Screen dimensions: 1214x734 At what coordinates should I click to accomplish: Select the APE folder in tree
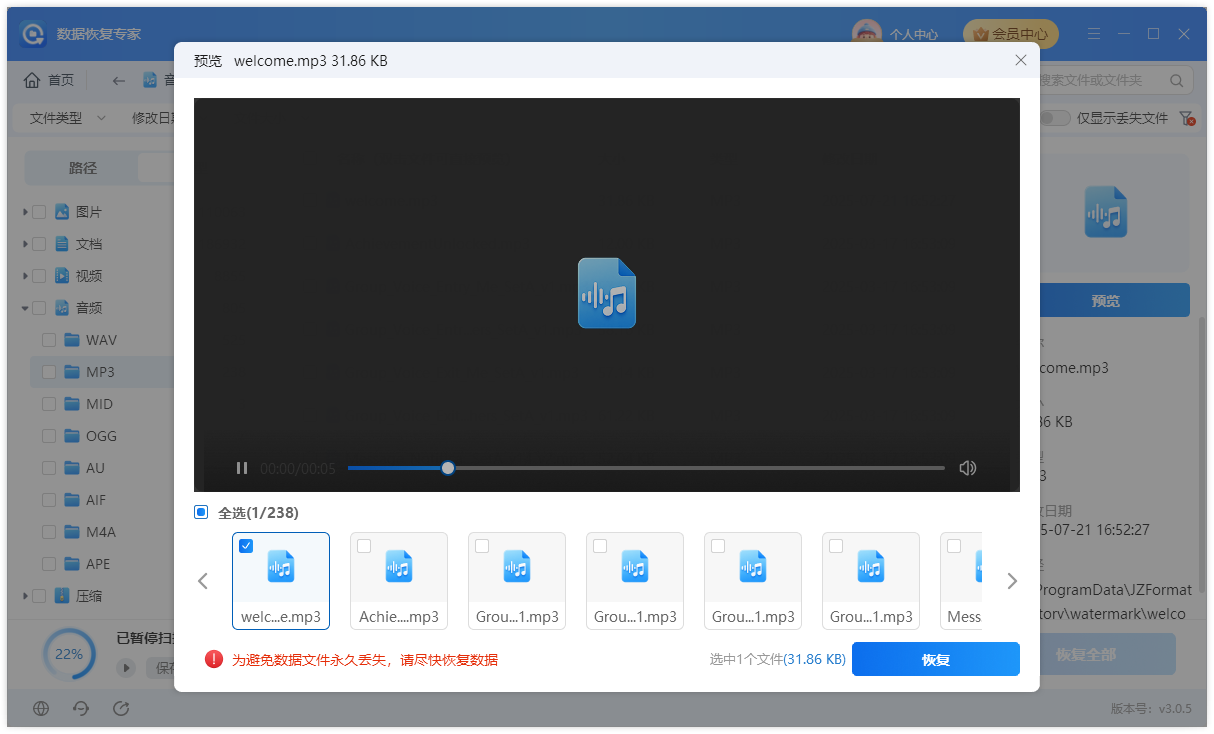[100, 564]
